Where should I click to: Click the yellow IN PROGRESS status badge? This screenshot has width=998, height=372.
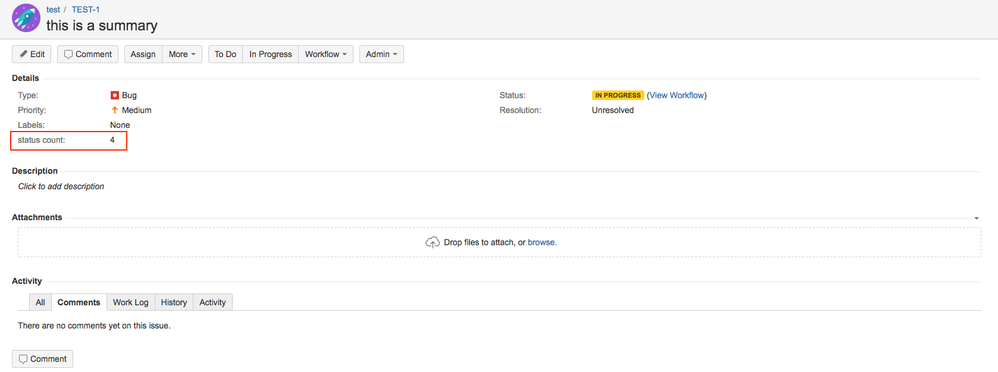(x=618, y=96)
